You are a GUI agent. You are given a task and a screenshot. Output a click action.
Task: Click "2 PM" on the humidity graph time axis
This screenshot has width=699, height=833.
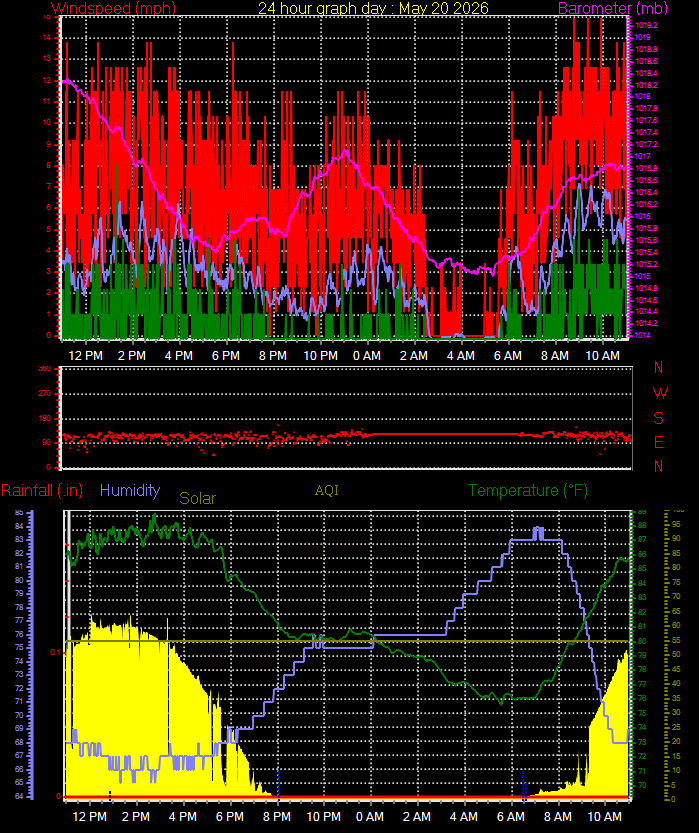click(136, 817)
